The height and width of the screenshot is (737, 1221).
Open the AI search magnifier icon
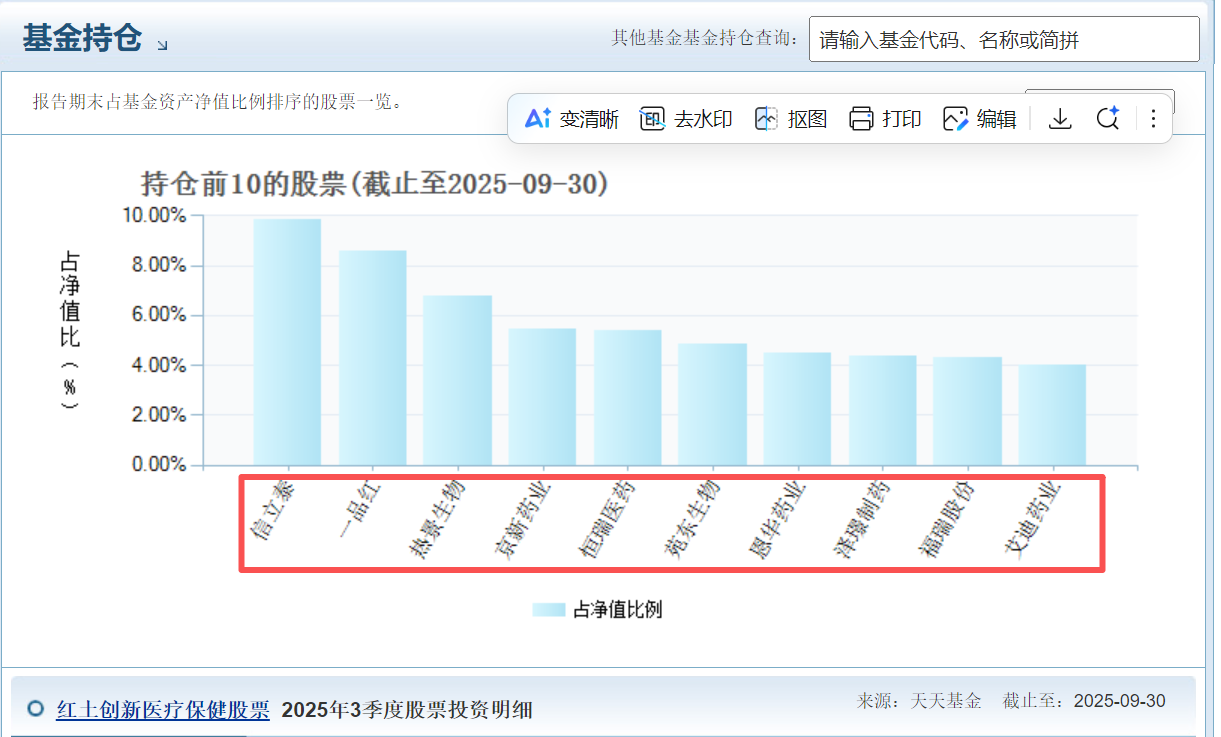(1107, 118)
